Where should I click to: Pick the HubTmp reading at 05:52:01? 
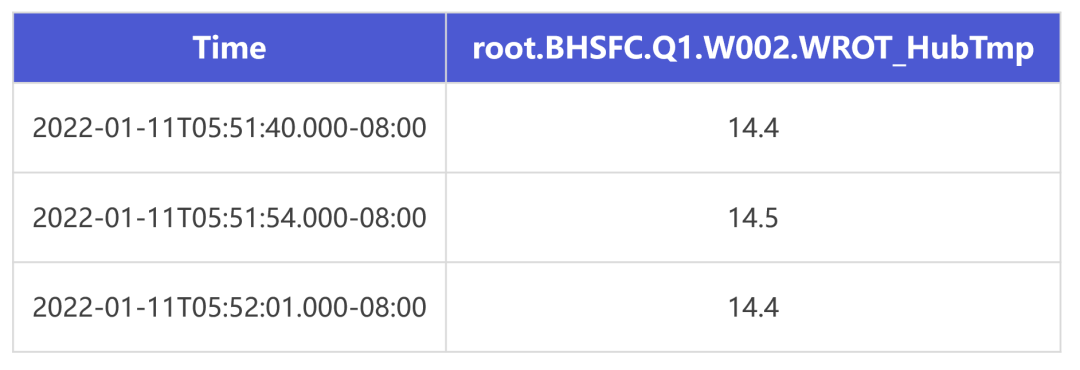(x=753, y=307)
